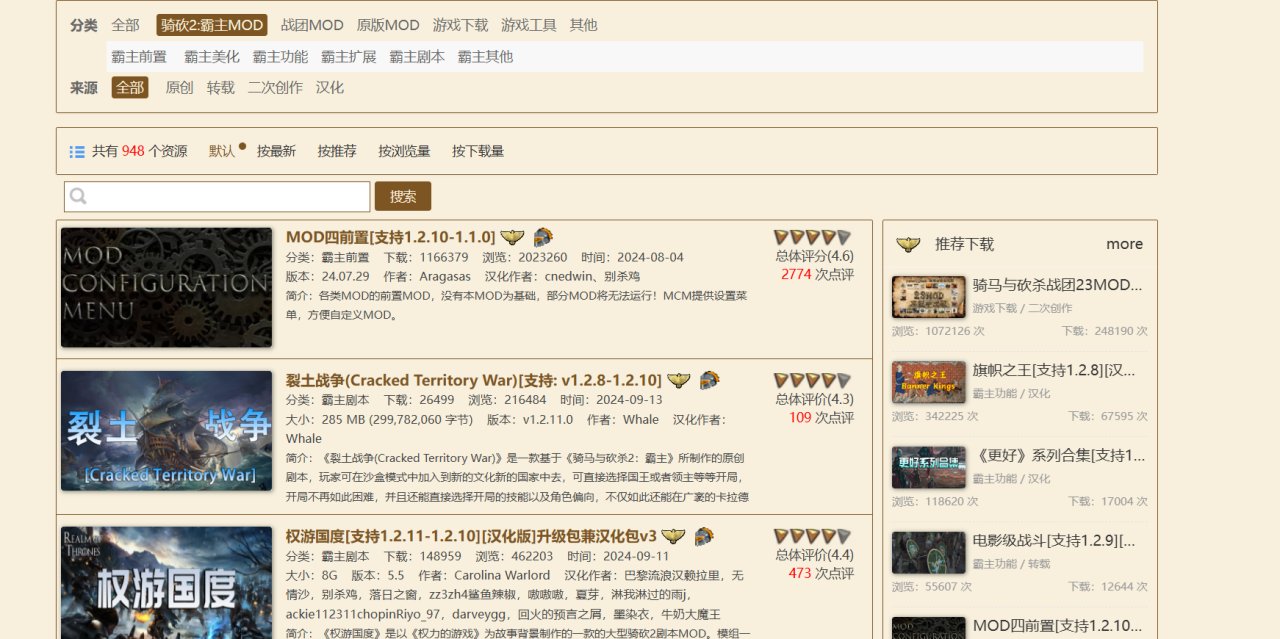Click 霸主功能 / 汉化 tag under 旗帜之王

point(1011,393)
